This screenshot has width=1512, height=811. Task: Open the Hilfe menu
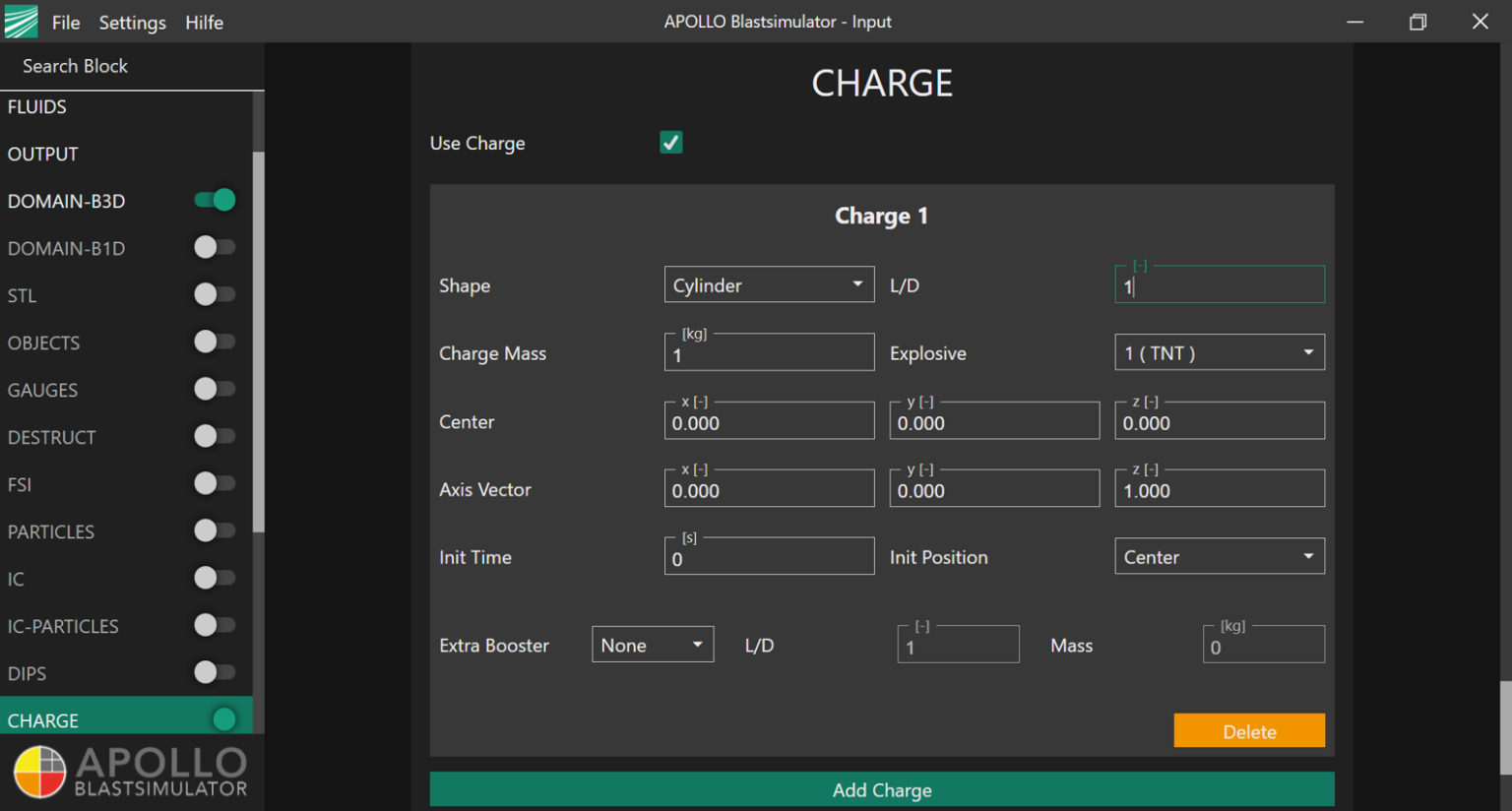[x=204, y=22]
